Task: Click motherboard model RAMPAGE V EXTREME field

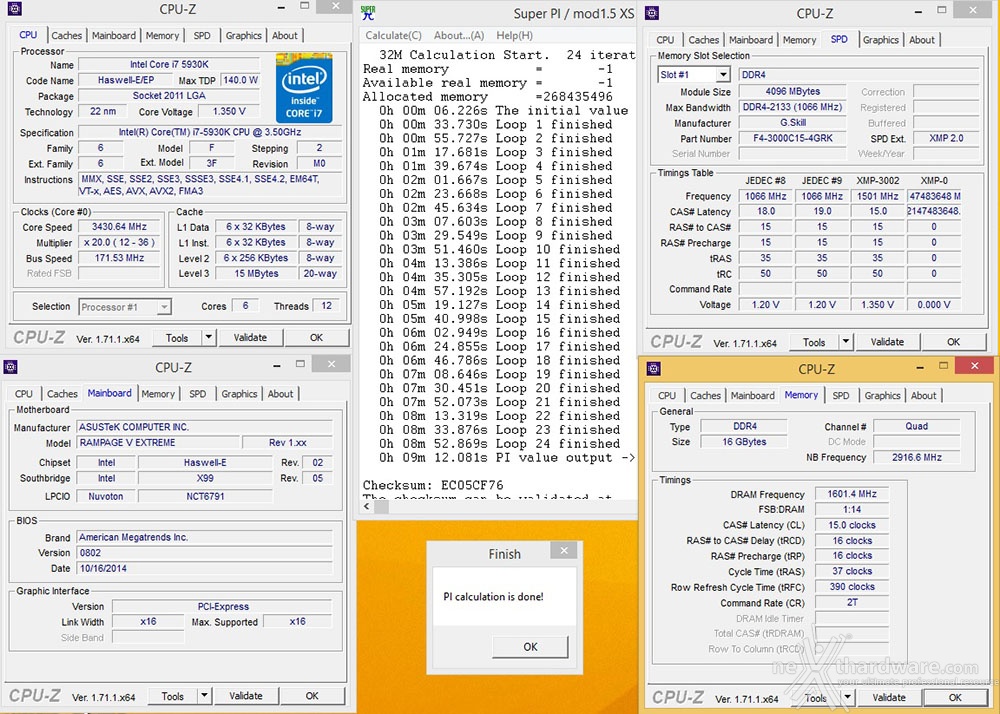Action: (x=158, y=442)
